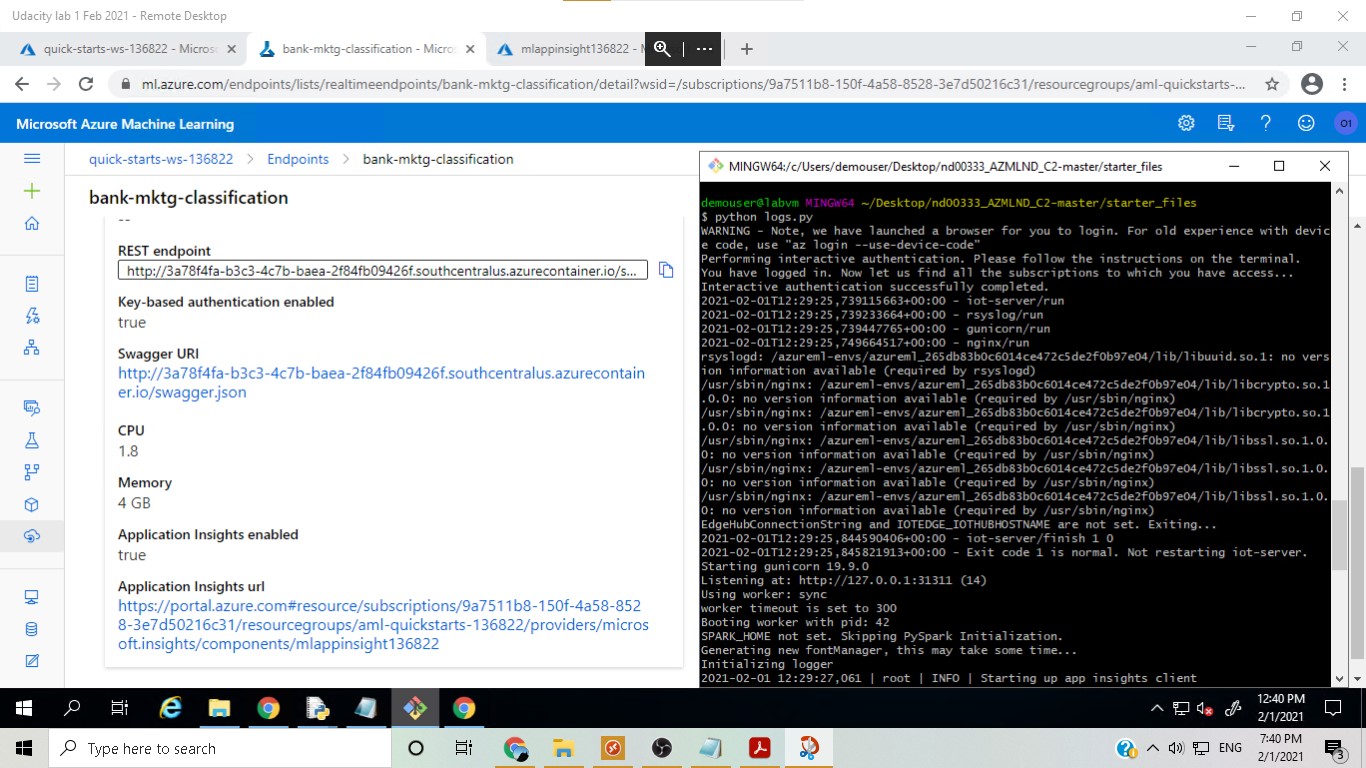Viewport: 1366px width, 768px height.
Task: Click the MINGW64 terminal title bar icon
Action: 715,166
